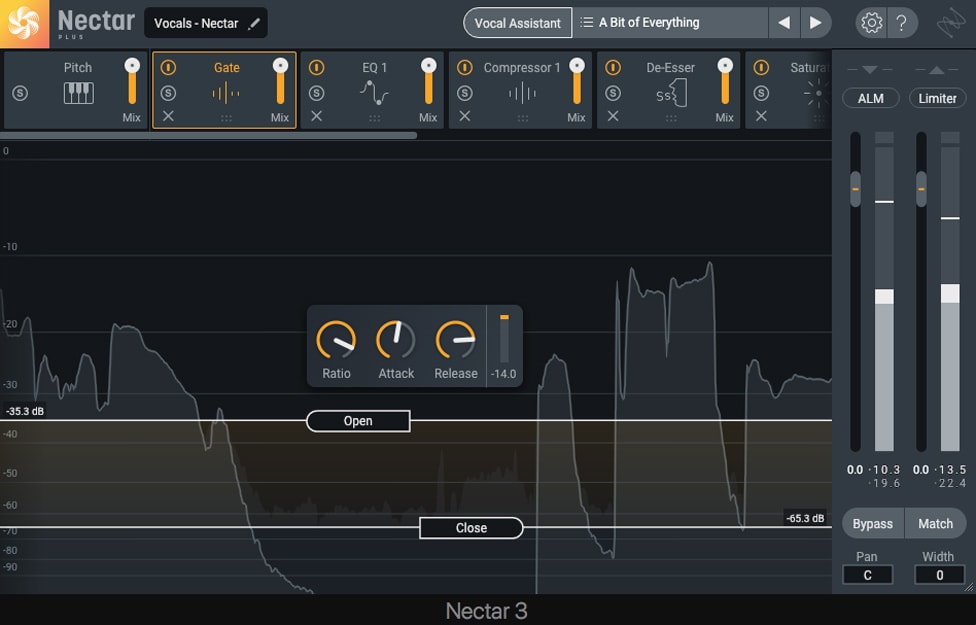Solo the De-Esser module

point(612,93)
